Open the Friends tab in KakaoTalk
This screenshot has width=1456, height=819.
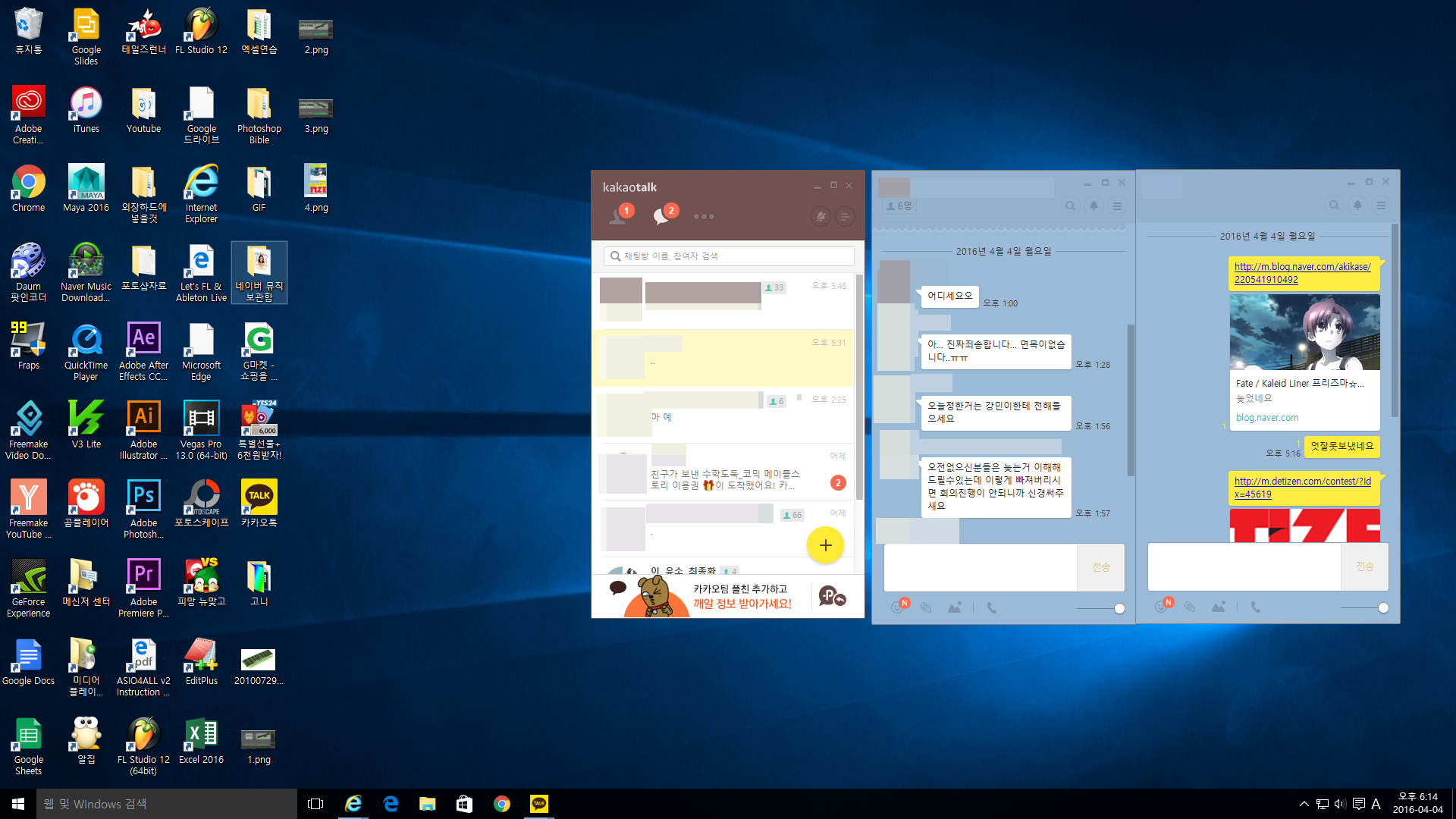click(619, 216)
